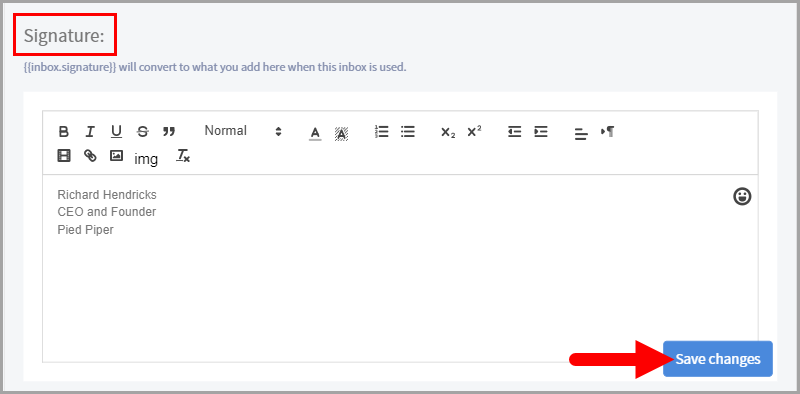Create a numbered list
800x394 pixels.
pyautogui.click(x=381, y=132)
